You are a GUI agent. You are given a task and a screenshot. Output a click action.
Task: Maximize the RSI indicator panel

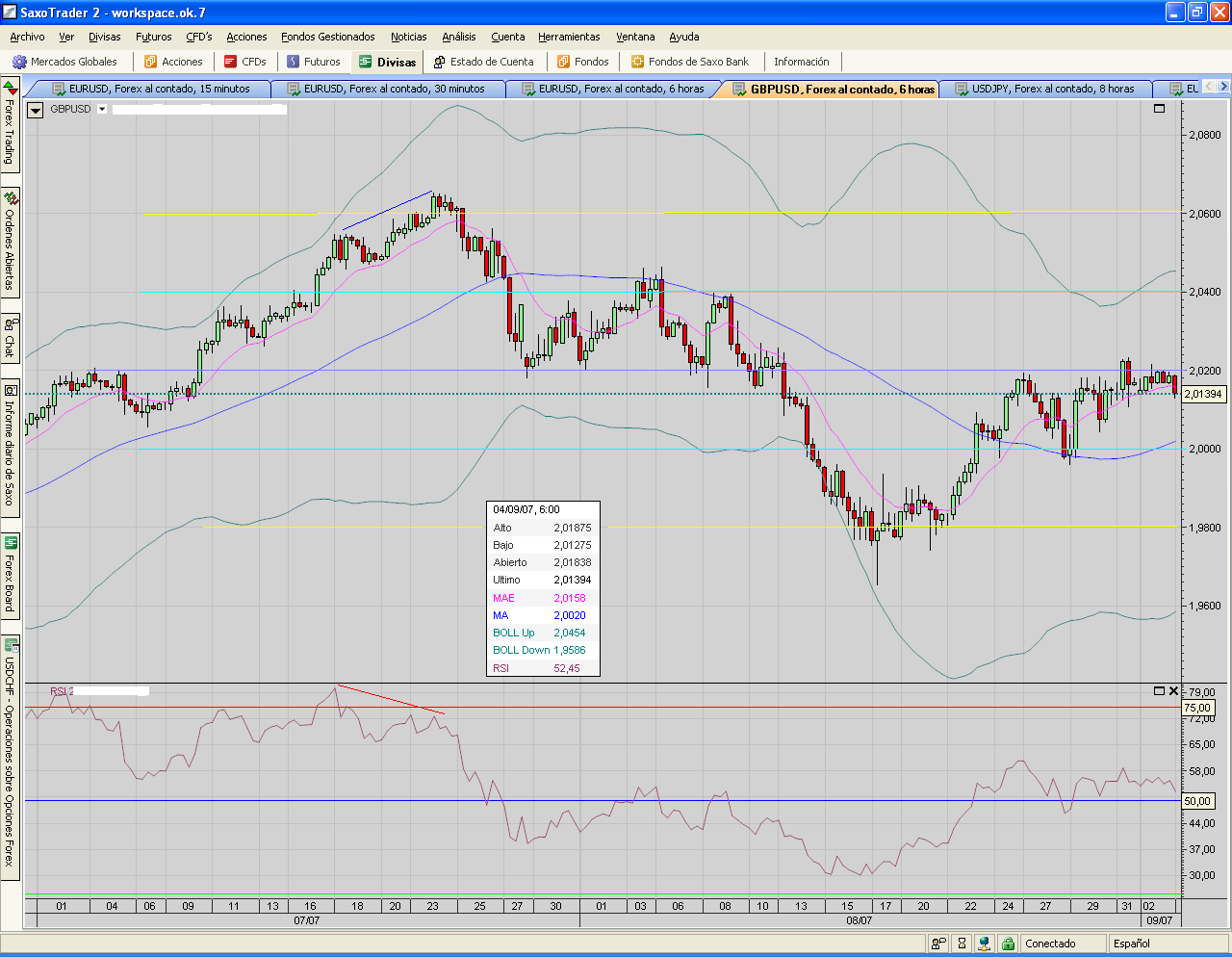tap(1159, 690)
